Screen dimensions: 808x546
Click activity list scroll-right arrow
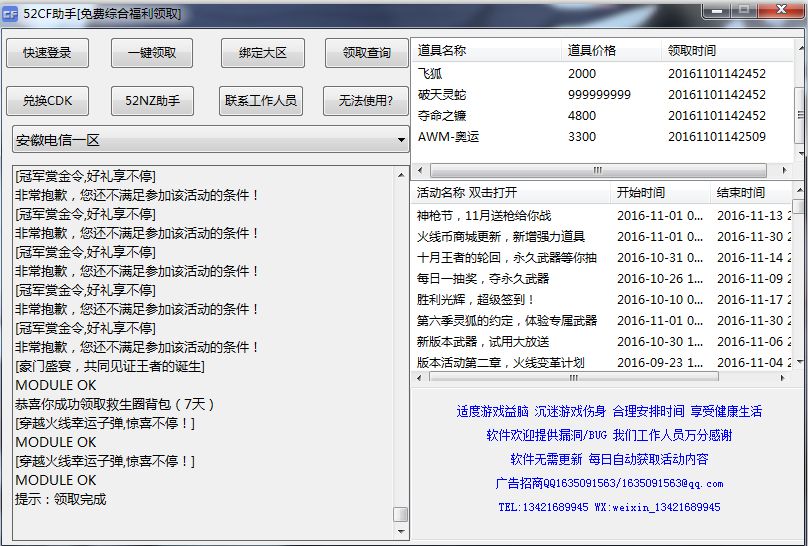[x=783, y=378]
